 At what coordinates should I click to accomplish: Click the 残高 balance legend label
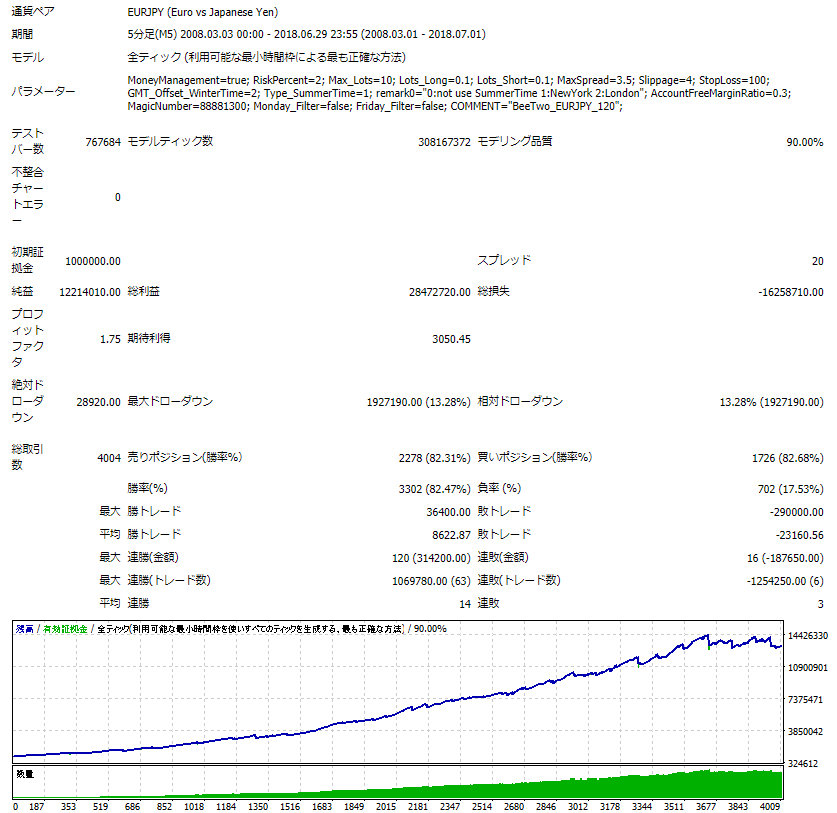[25, 629]
